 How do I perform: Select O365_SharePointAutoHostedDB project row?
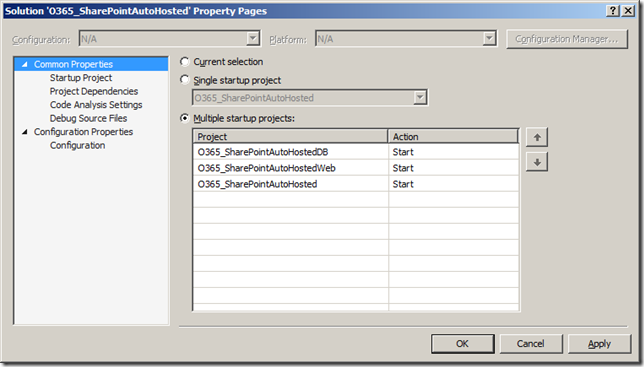click(x=290, y=152)
